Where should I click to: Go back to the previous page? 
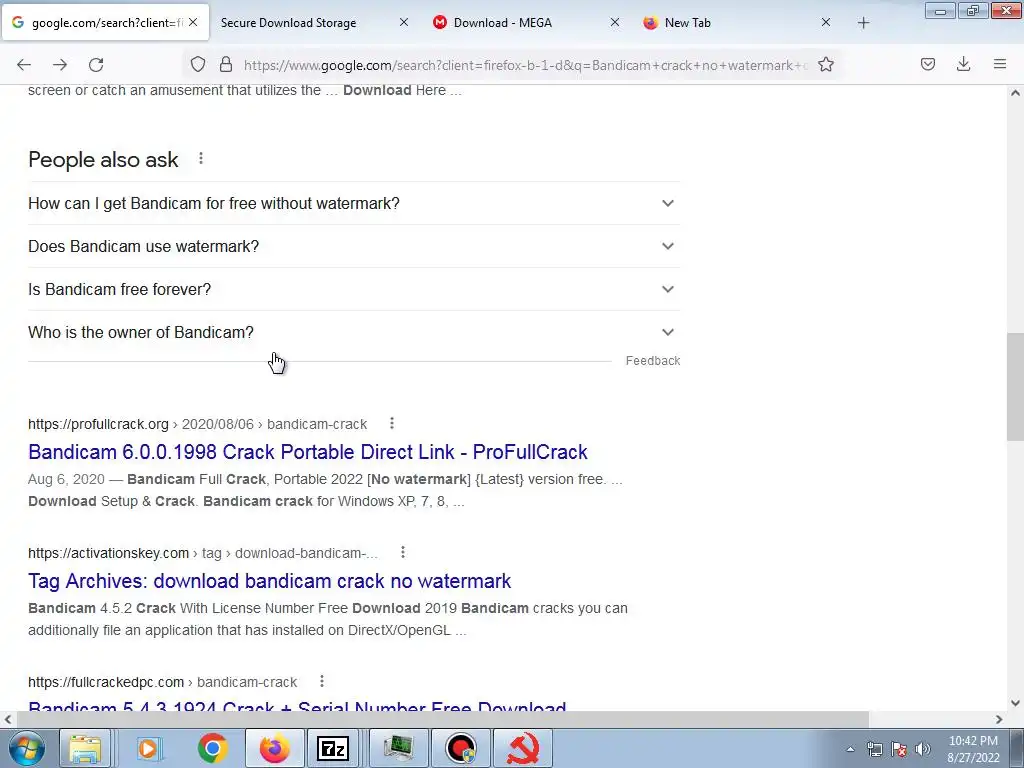tap(24, 65)
